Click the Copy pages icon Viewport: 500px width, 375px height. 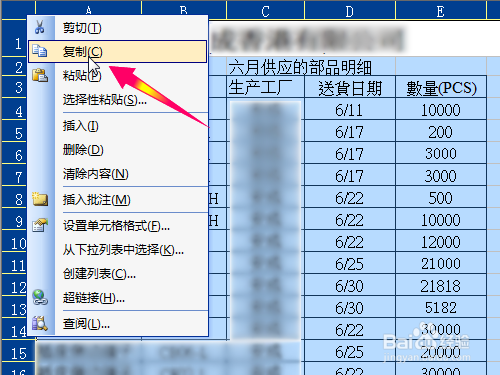click(x=40, y=51)
